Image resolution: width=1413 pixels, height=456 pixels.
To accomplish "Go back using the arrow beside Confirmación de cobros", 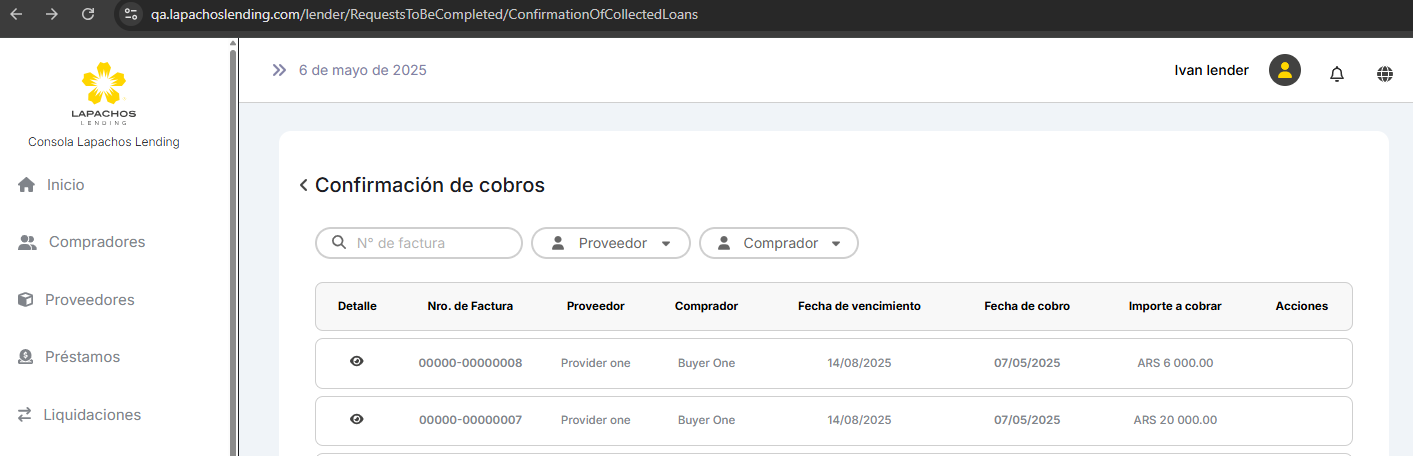I will [303, 185].
